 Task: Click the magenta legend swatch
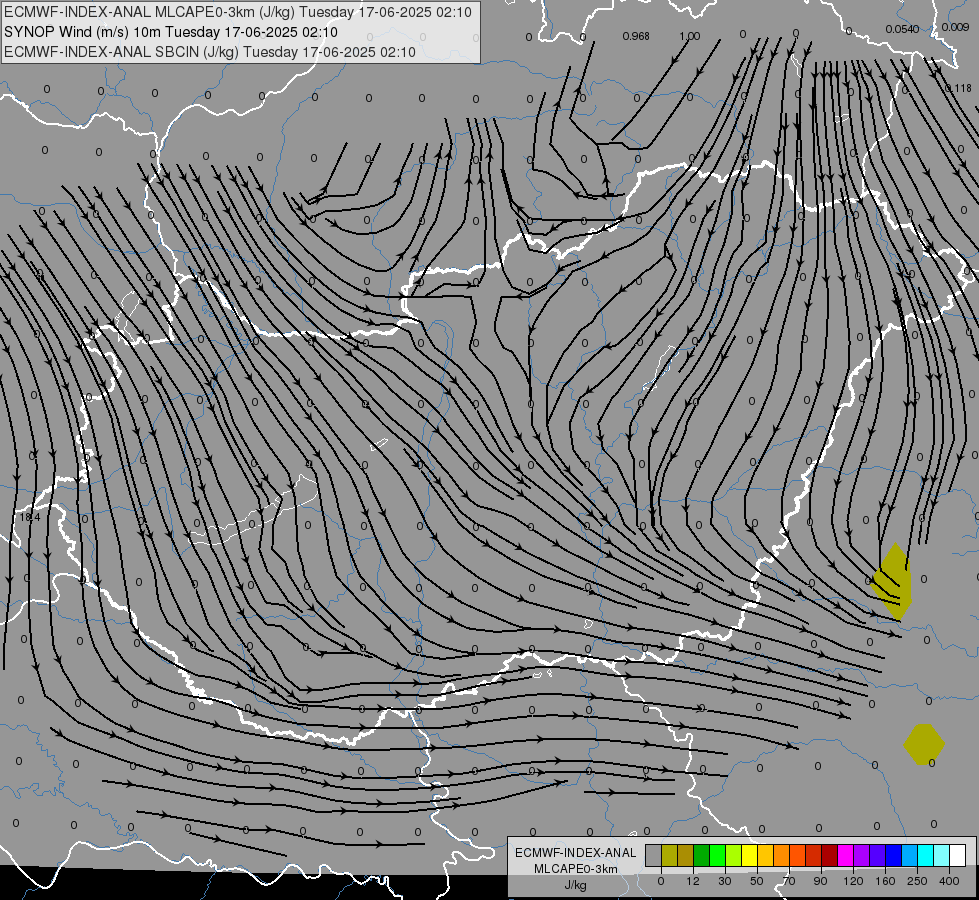point(845,855)
